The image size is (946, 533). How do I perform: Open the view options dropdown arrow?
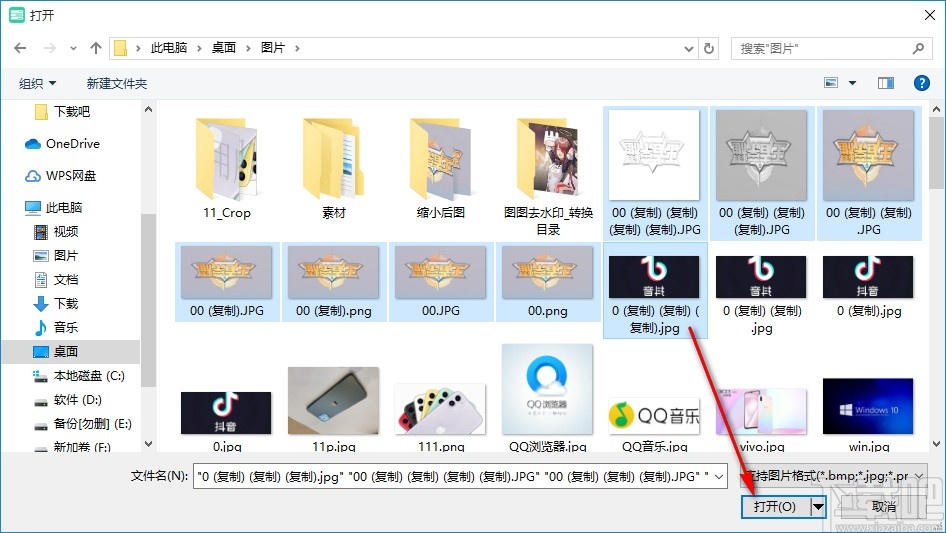[x=852, y=83]
